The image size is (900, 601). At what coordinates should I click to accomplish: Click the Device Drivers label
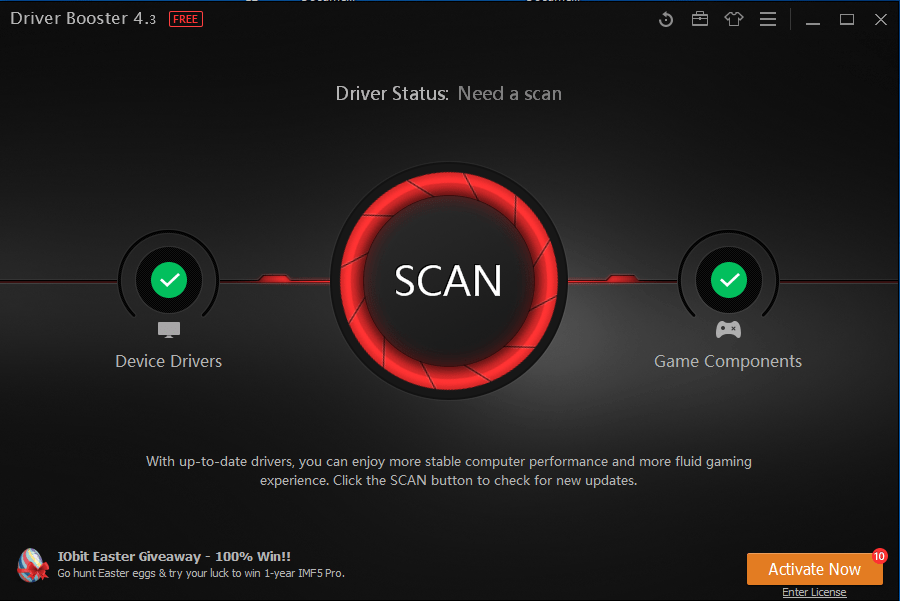tap(168, 361)
